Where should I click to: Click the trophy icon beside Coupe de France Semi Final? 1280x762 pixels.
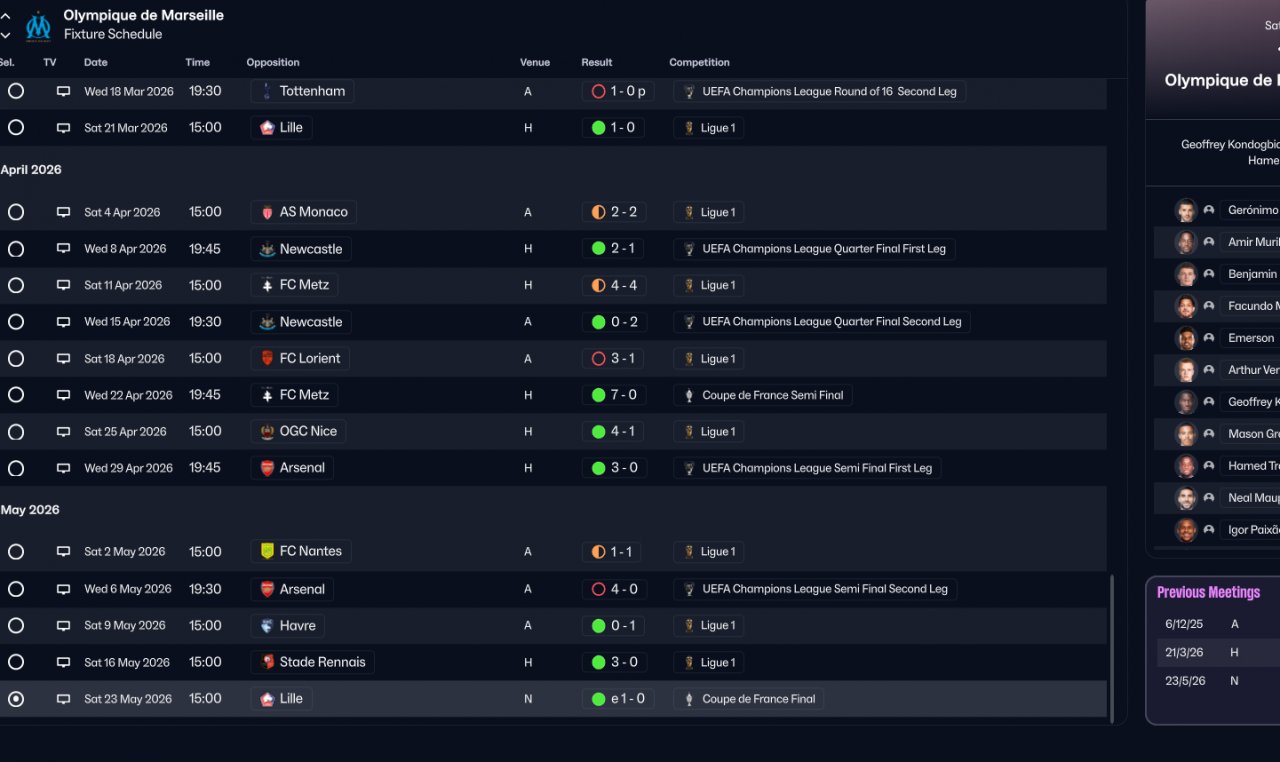pos(689,395)
